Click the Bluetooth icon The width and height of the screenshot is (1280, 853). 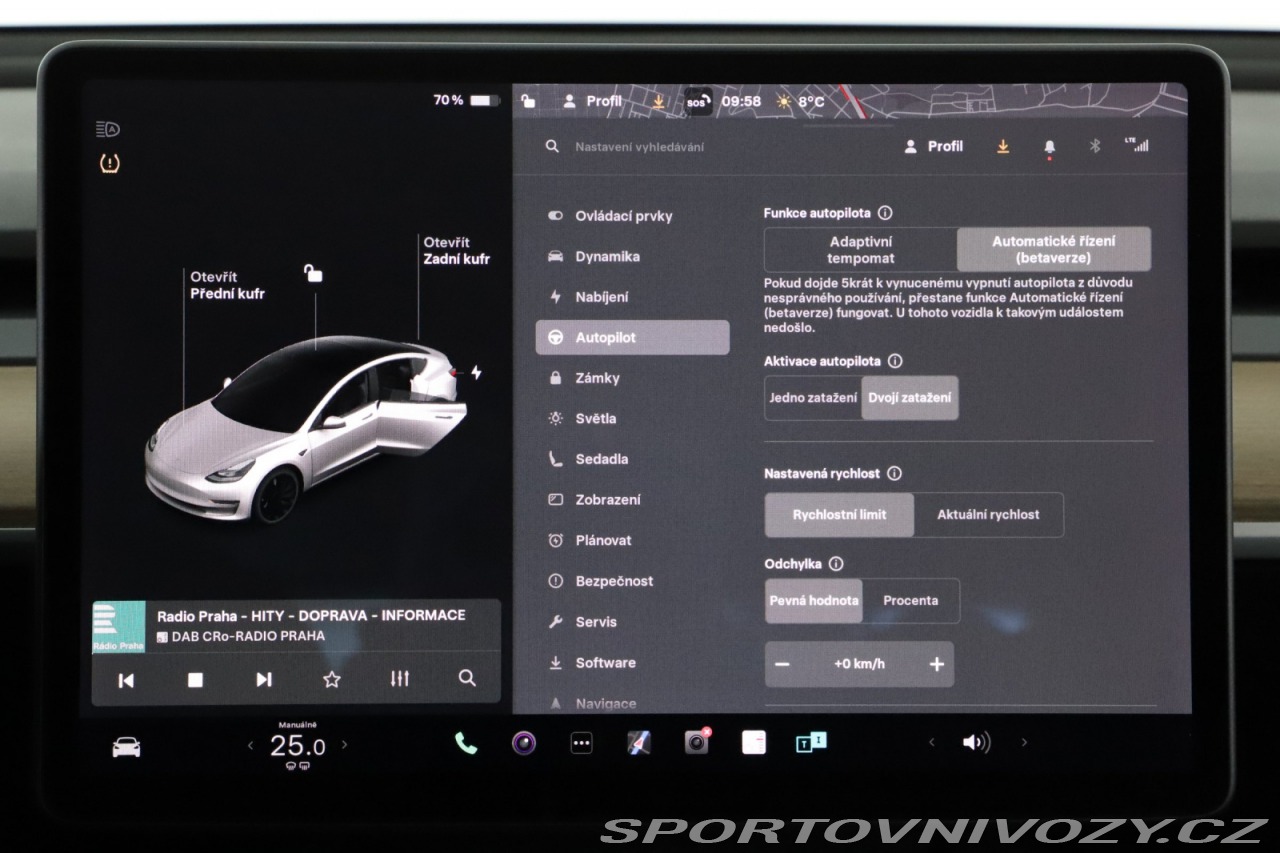pyautogui.click(x=1094, y=146)
